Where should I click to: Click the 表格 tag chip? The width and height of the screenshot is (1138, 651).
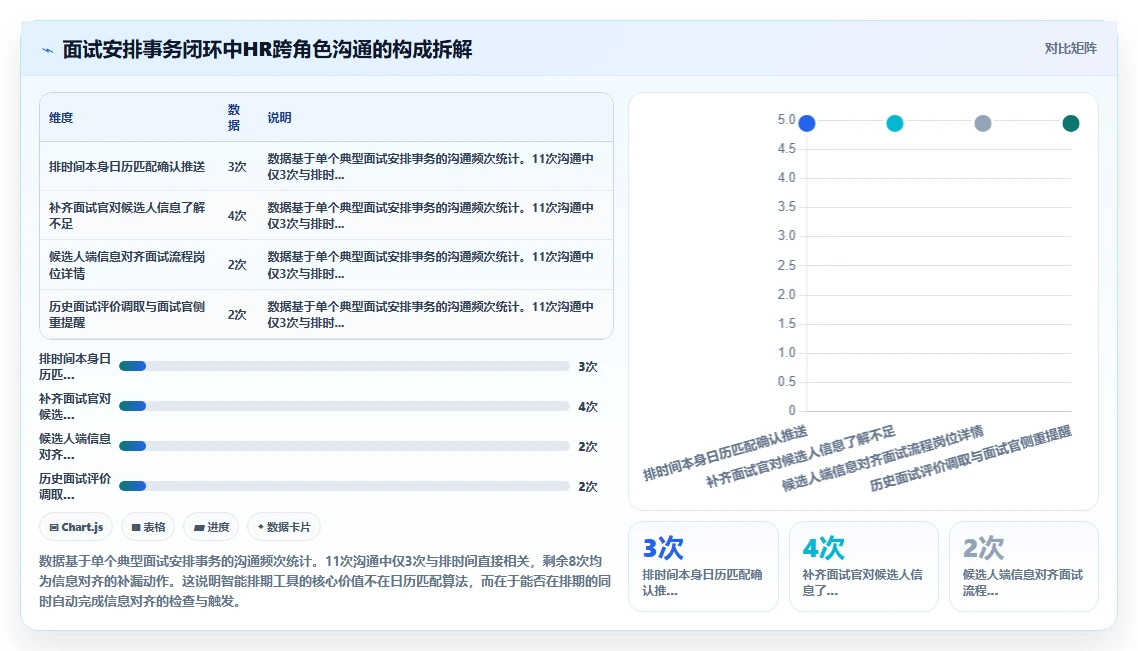click(x=148, y=527)
